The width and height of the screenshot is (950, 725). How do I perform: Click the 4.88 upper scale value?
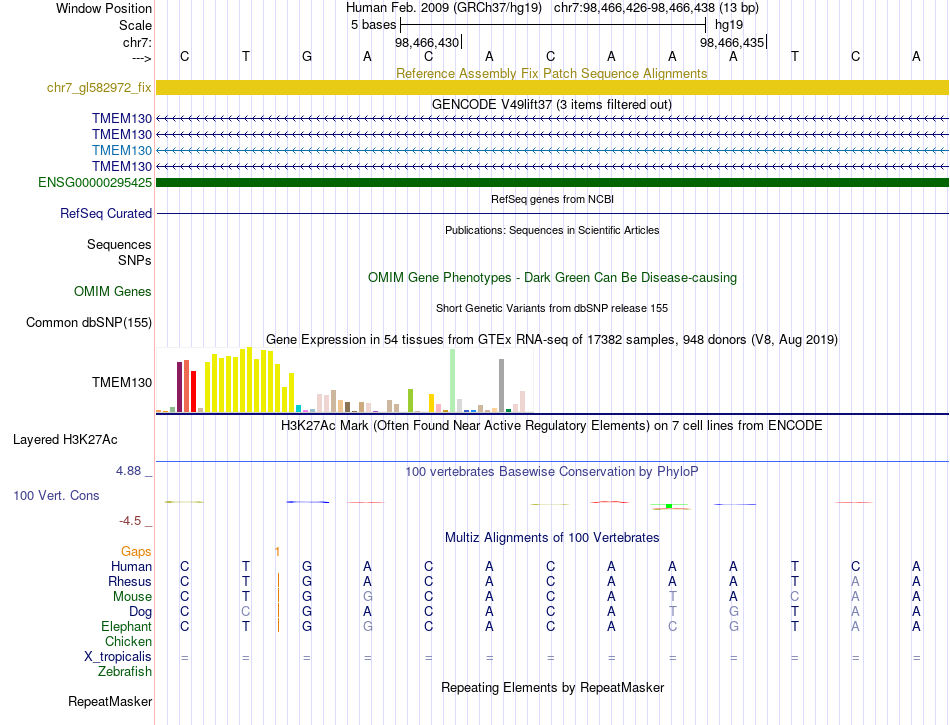tap(128, 471)
